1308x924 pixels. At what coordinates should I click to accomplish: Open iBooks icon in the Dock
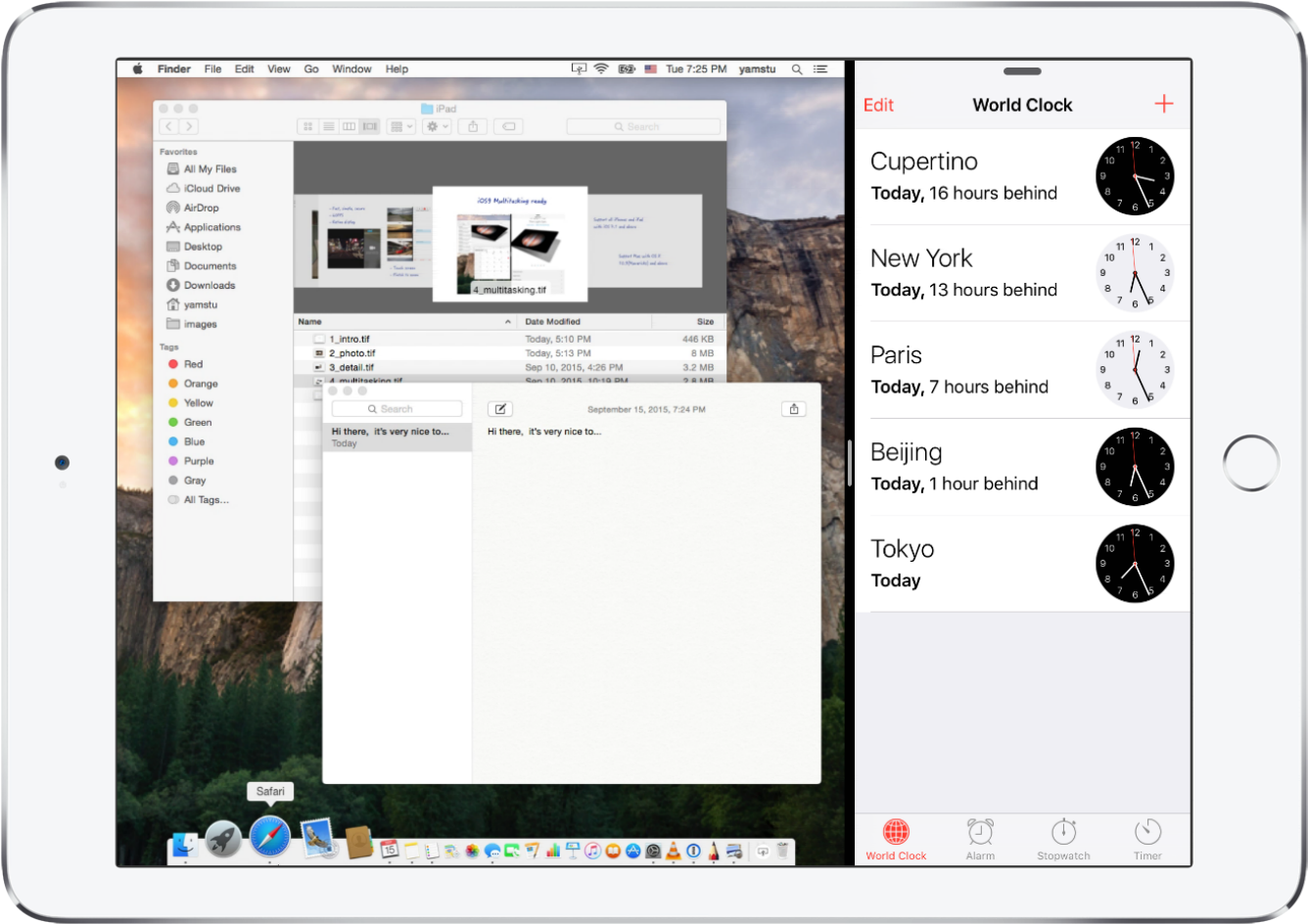point(613,851)
